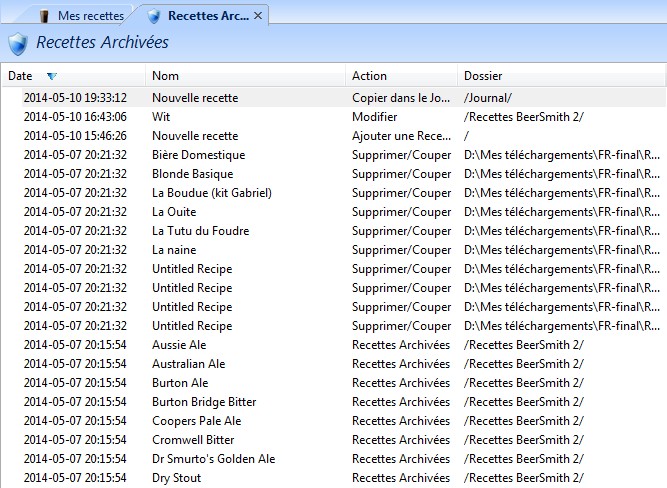Click the shield icon on Recettes Arc... tab
This screenshot has height=488, width=667.
click(153, 16)
